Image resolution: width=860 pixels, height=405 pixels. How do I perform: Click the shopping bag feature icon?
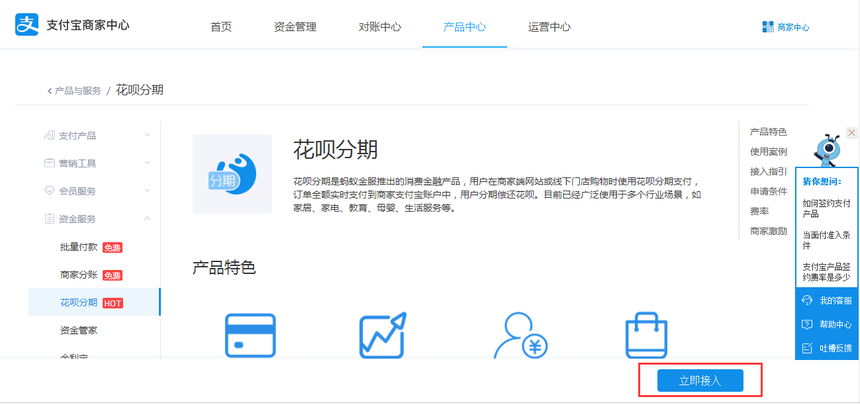[x=647, y=335]
